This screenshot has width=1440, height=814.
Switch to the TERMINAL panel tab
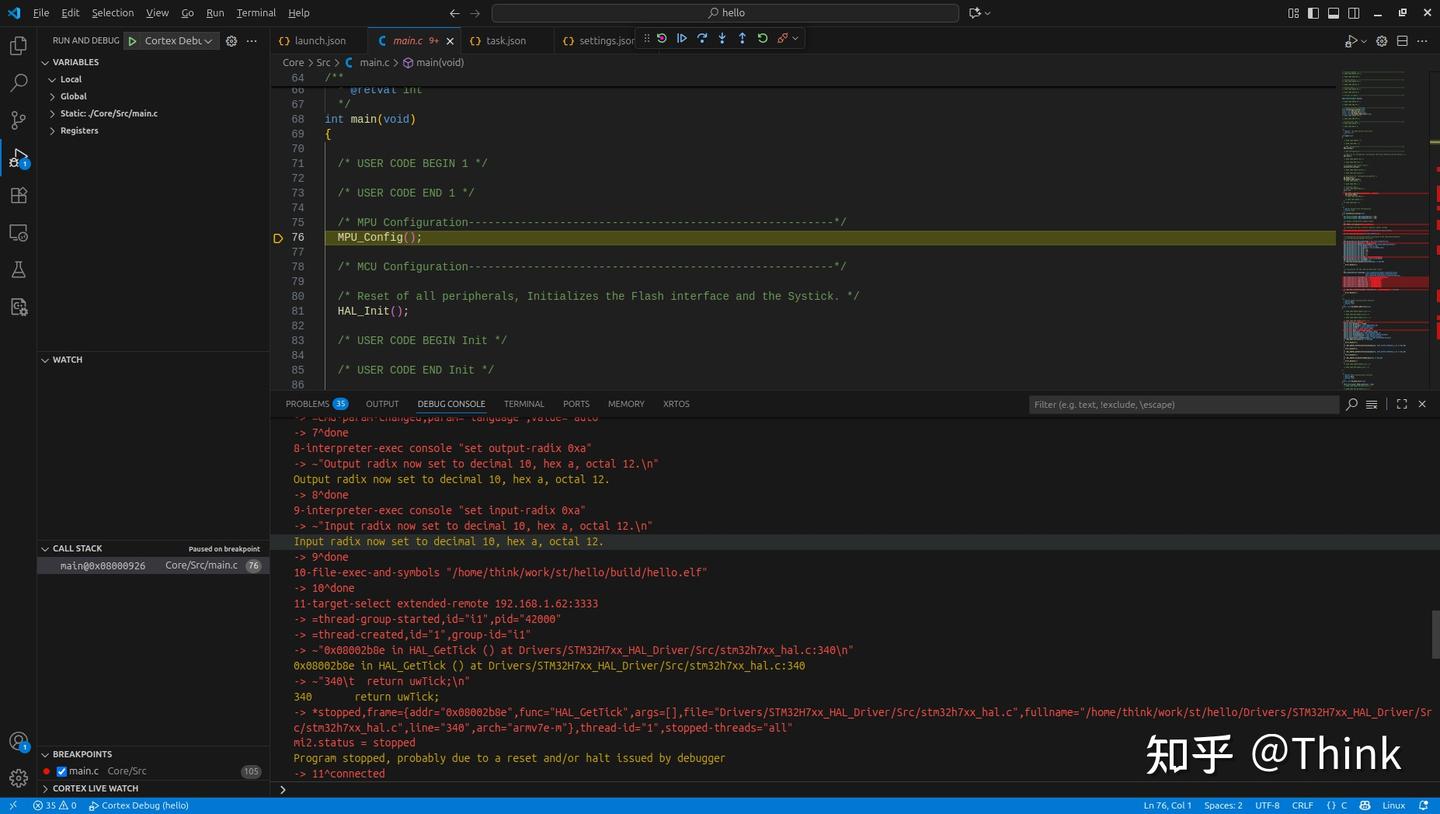[524, 404]
